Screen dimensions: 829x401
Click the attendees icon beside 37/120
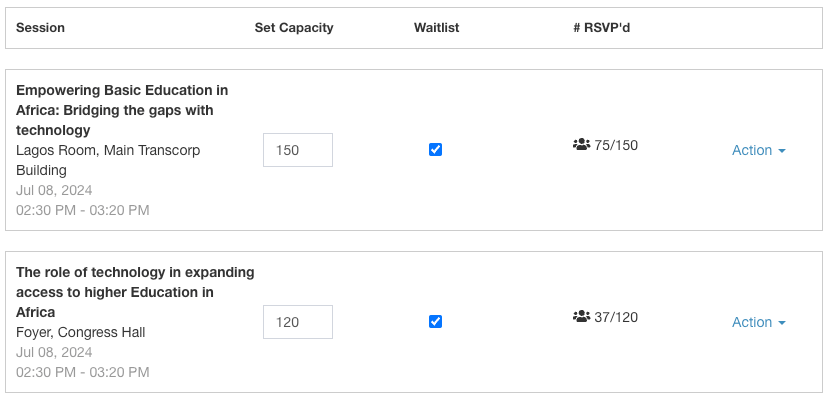(581, 317)
